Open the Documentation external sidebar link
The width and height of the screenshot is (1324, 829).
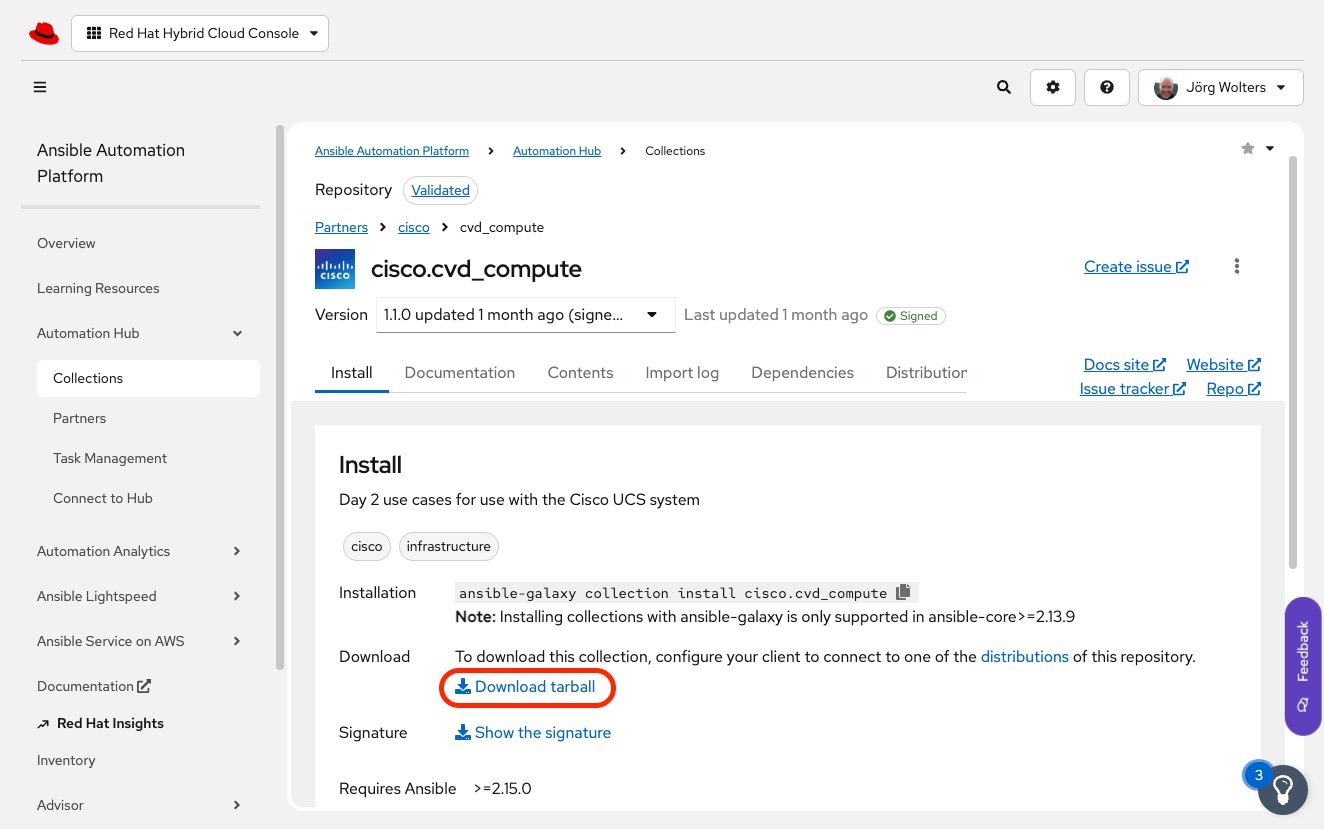click(94, 686)
